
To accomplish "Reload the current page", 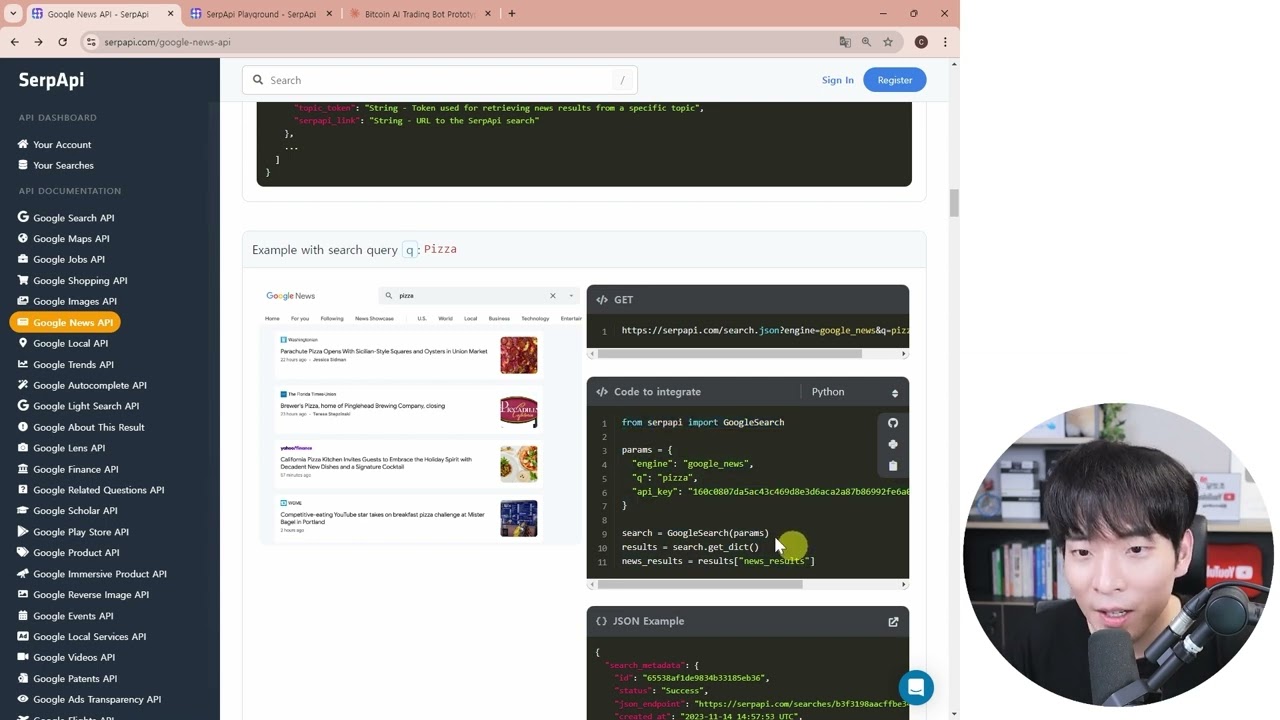I will click(x=62, y=42).
